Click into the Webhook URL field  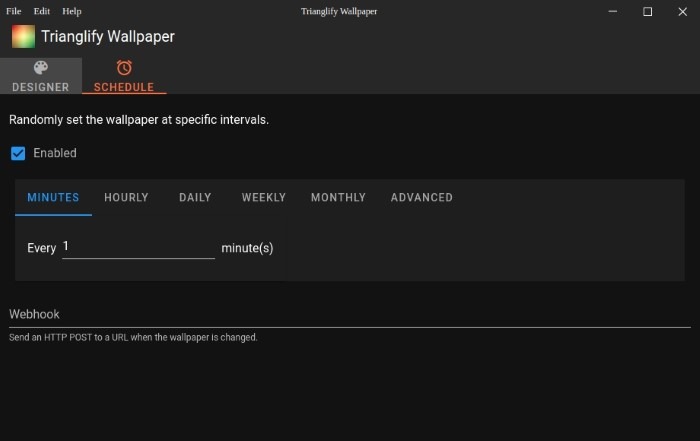point(350,314)
